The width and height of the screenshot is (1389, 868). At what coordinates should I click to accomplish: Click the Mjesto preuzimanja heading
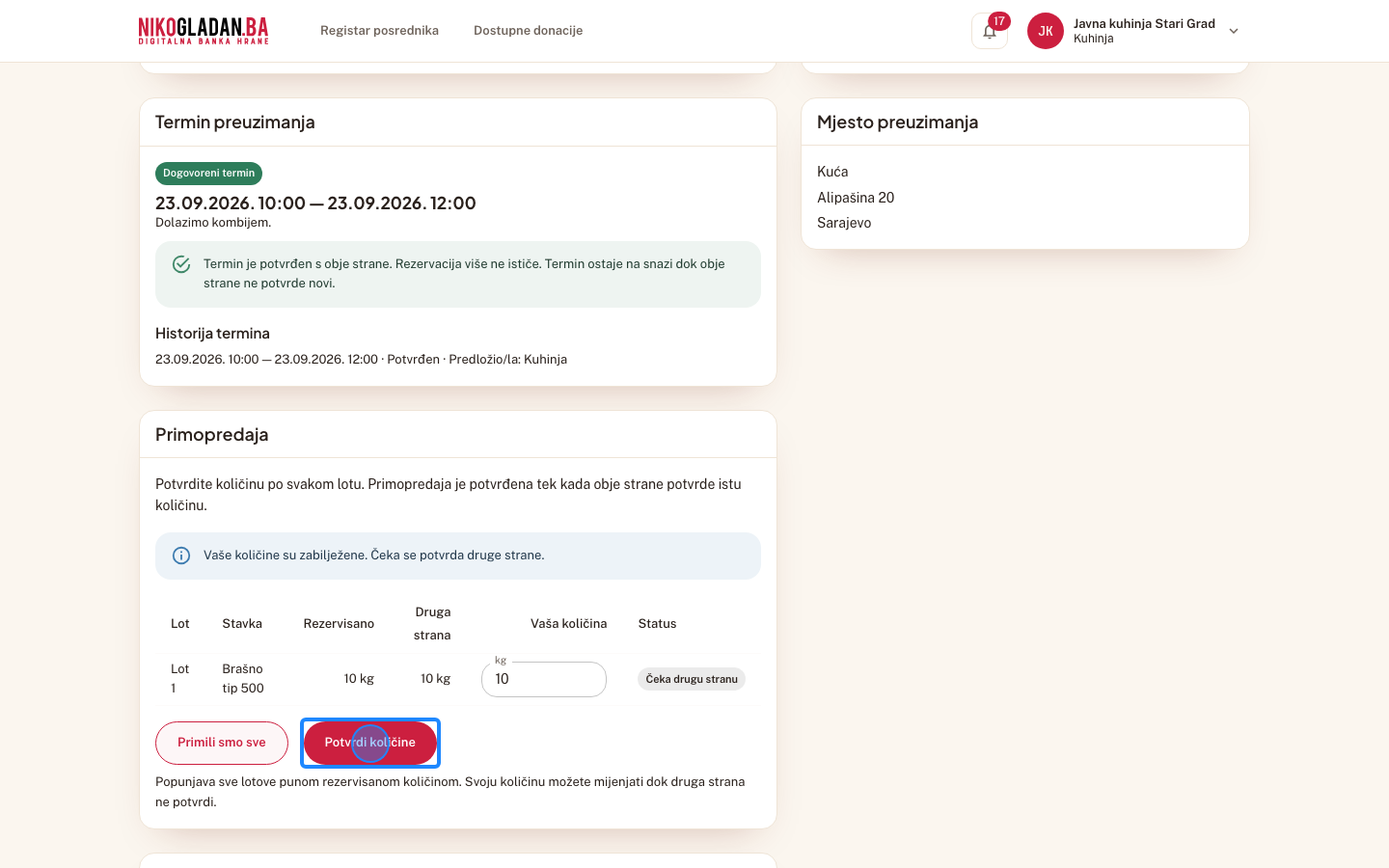click(897, 122)
